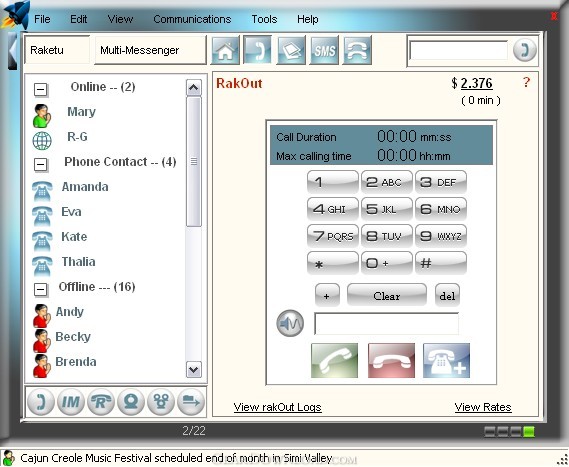Click the left collapse arrow handle
The height and width of the screenshot is (467, 569).
12,51
